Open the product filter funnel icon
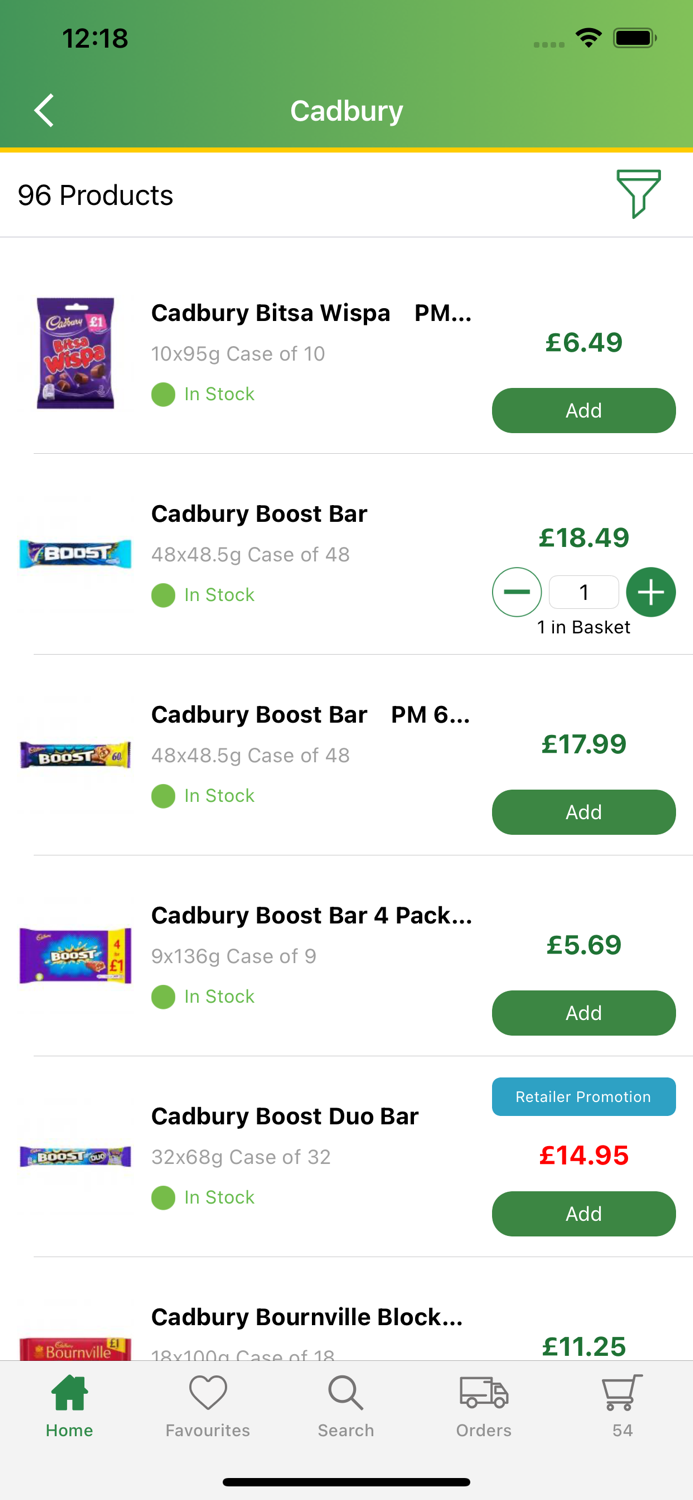The height and width of the screenshot is (1500, 693). (x=638, y=193)
